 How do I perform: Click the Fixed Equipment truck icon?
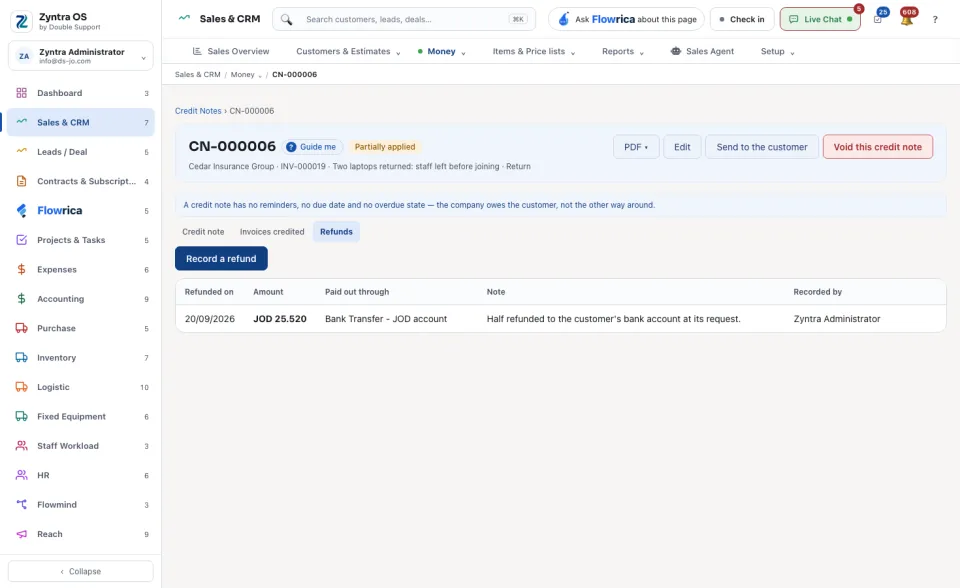[x=21, y=416]
